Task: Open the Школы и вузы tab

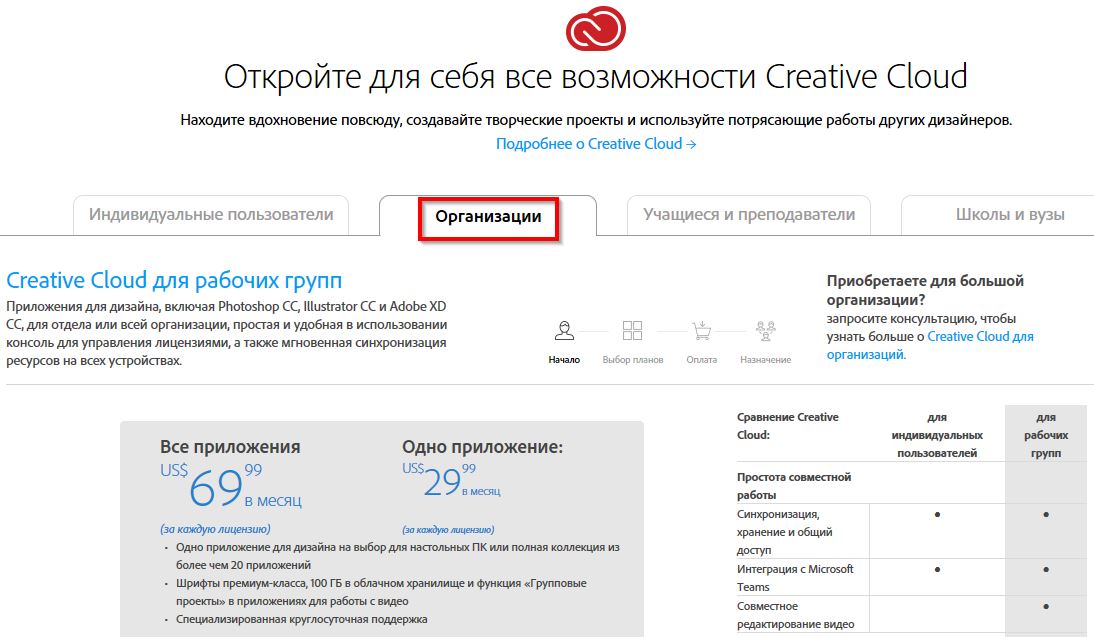Action: [x=1009, y=215]
